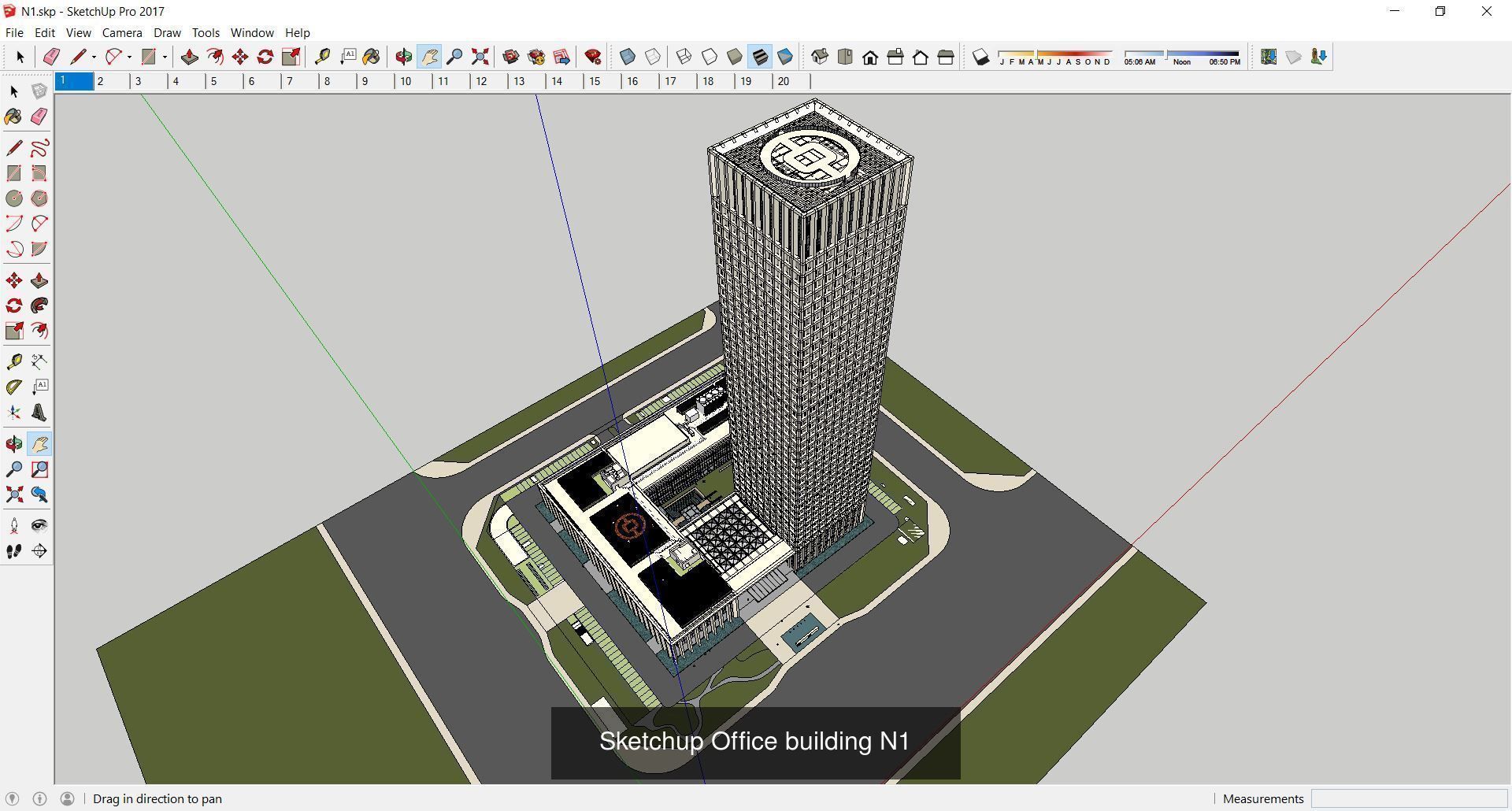Select the Paint Bucket in top toolbar
Screen dimensions: 1512x811
[372, 57]
